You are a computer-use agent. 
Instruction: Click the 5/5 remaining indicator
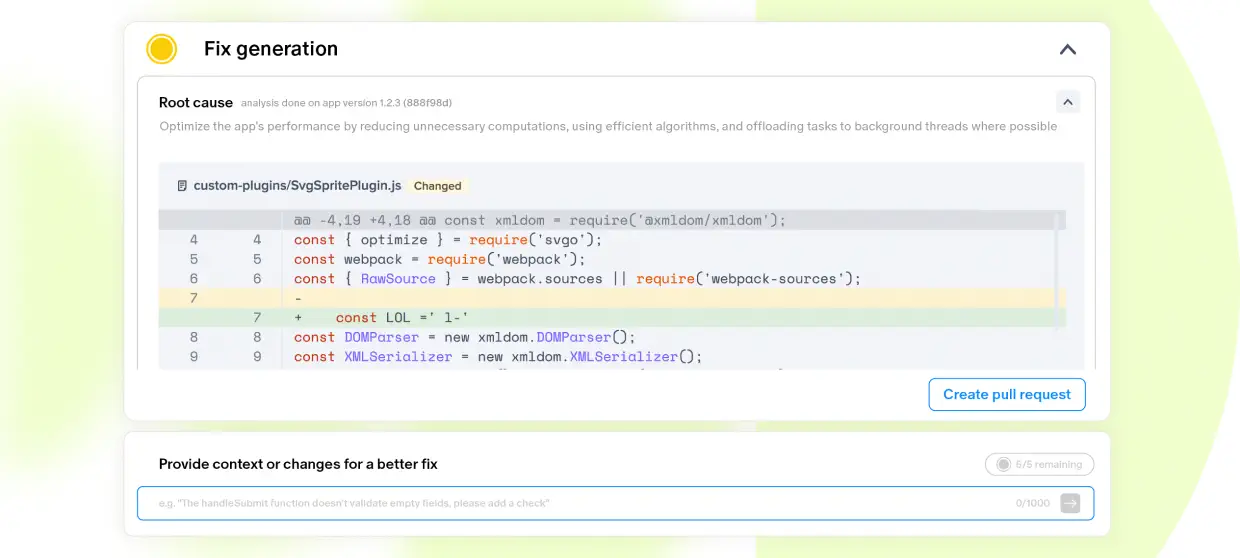tap(1039, 464)
